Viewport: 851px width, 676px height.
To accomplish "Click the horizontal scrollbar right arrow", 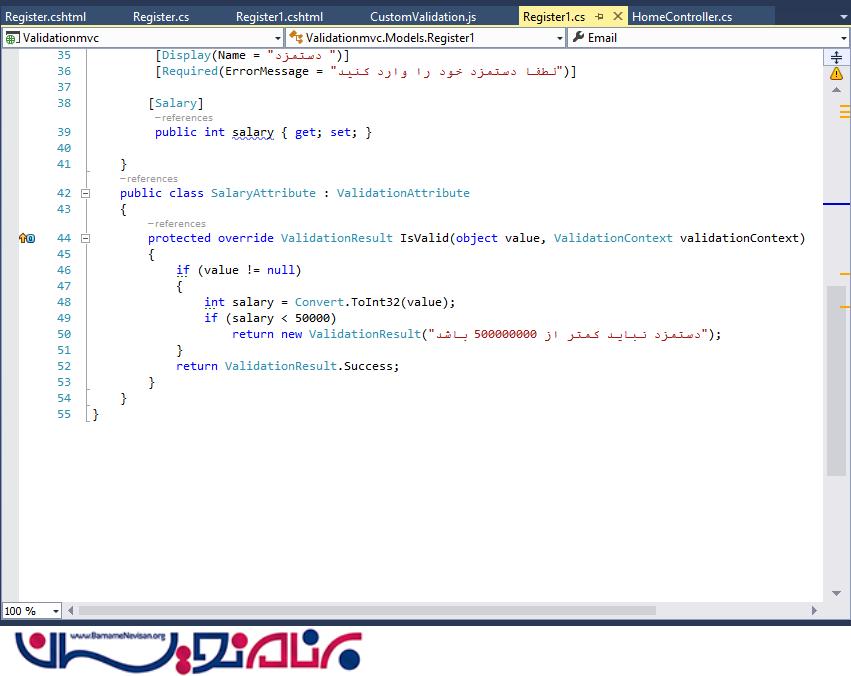I will pos(816,610).
